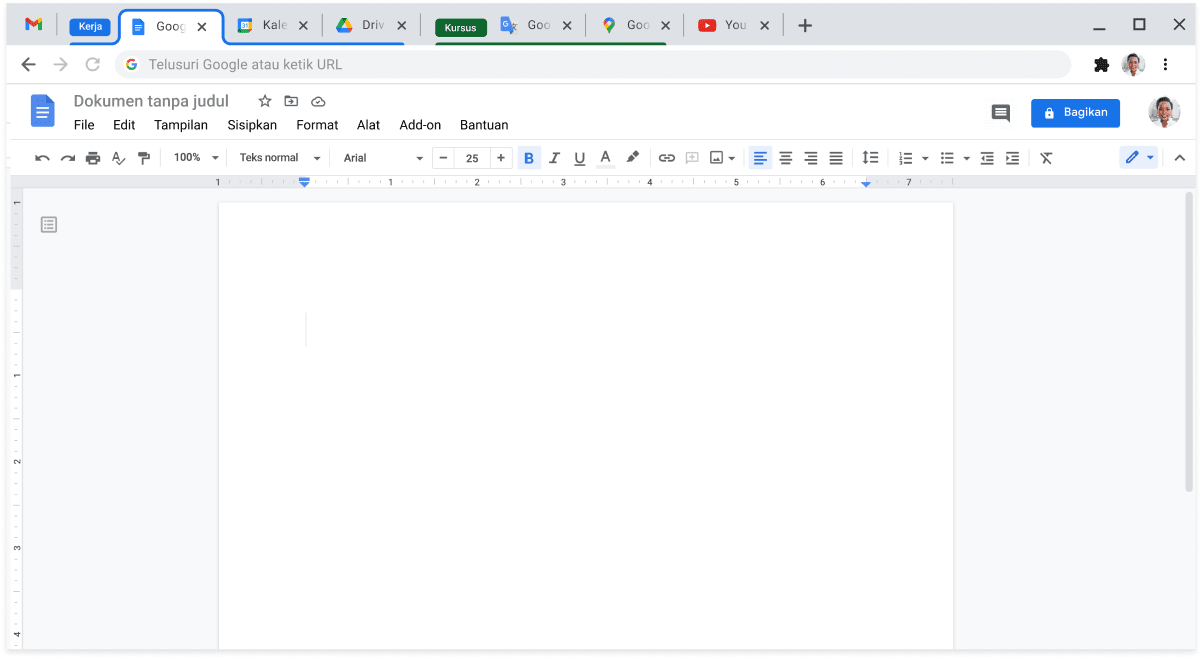Click the insert link icon
Image resolution: width=1202 pixels, height=659 pixels.
pyautogui.click(x=666, y=158)
